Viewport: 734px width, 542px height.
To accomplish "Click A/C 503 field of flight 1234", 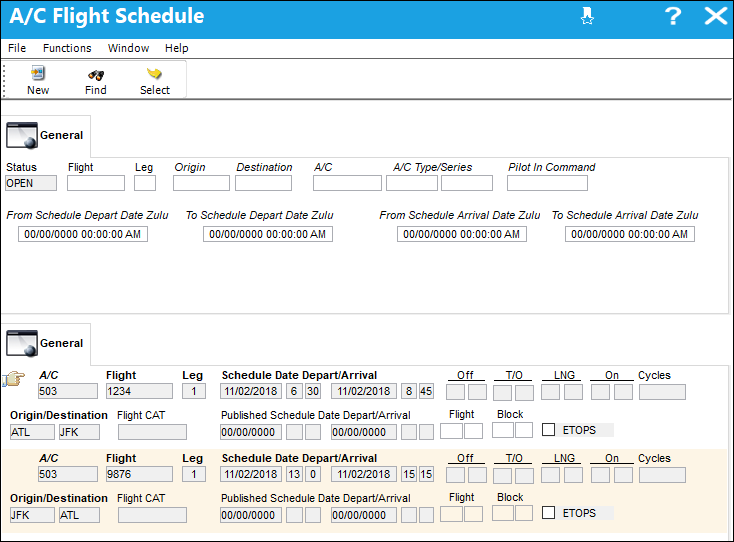I will pyautogui.click(x=68, y=391).
